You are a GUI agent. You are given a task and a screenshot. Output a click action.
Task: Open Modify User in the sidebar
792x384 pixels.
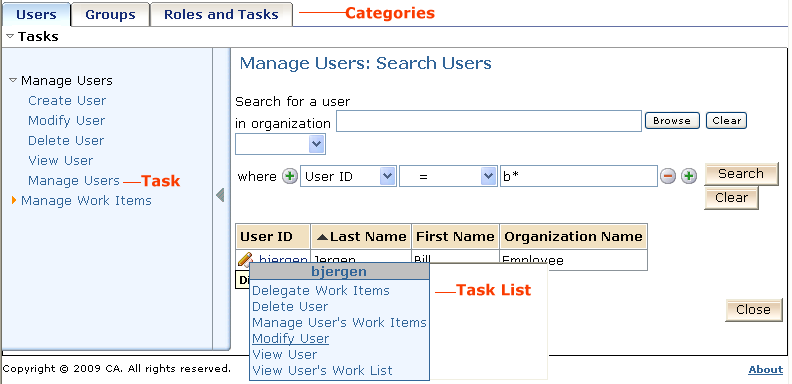(x=67, y=121)
